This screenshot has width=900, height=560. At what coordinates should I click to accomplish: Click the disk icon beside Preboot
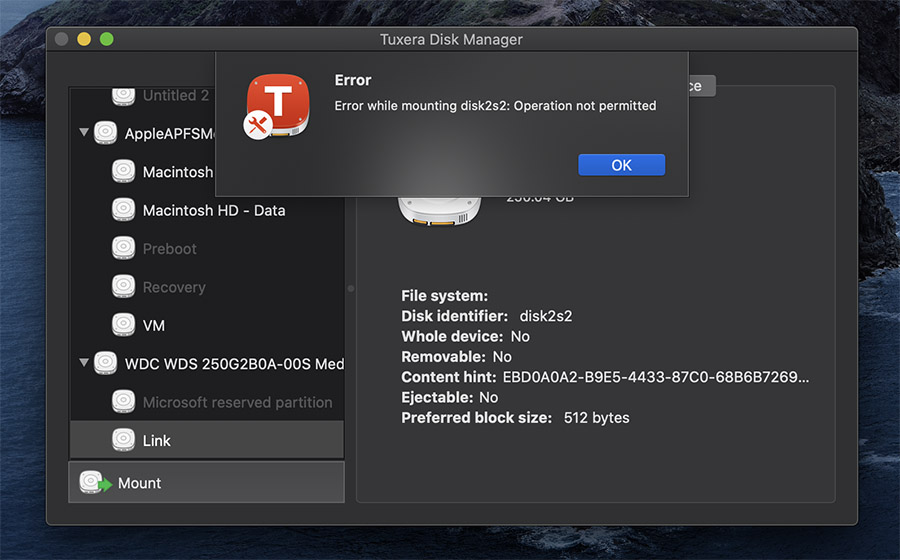pyautogui.click(x=123, y=248)
